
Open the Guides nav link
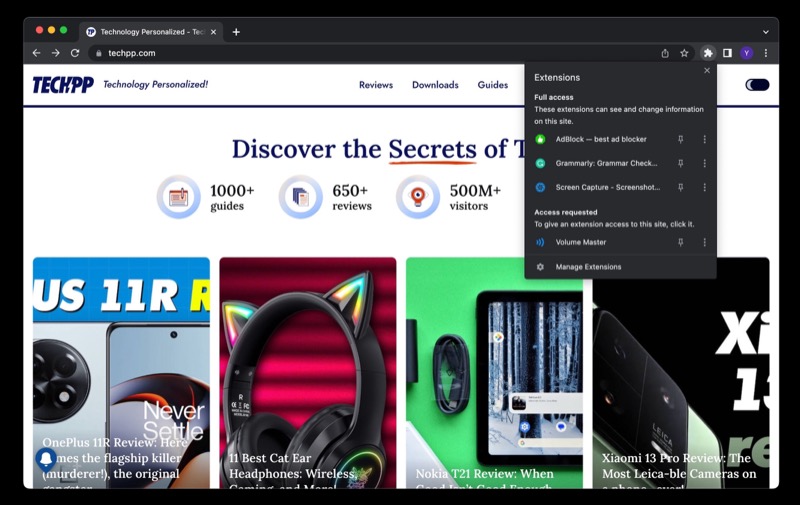coord(493,85)
